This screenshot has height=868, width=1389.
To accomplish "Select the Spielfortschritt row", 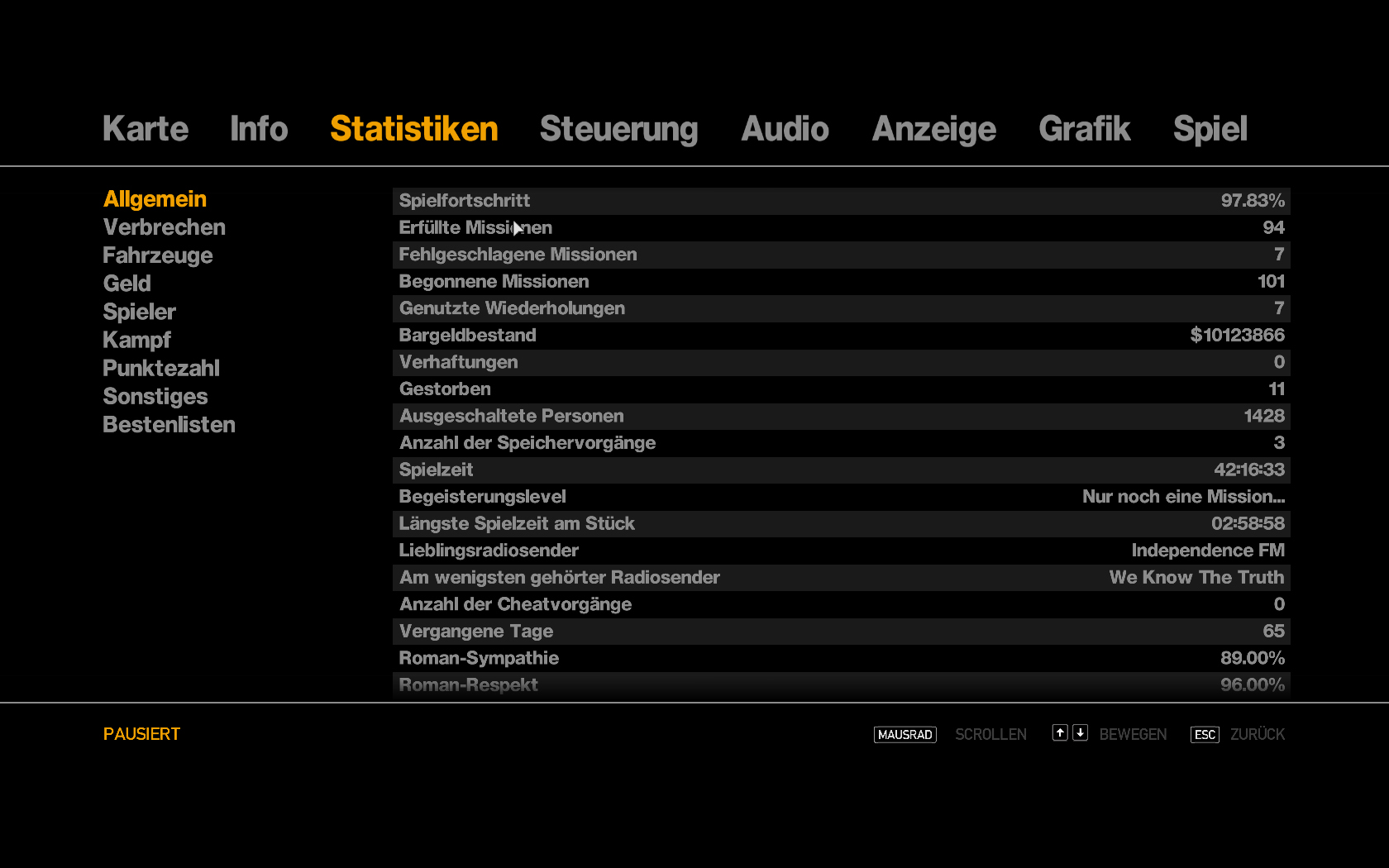I will tap(842, 201).
